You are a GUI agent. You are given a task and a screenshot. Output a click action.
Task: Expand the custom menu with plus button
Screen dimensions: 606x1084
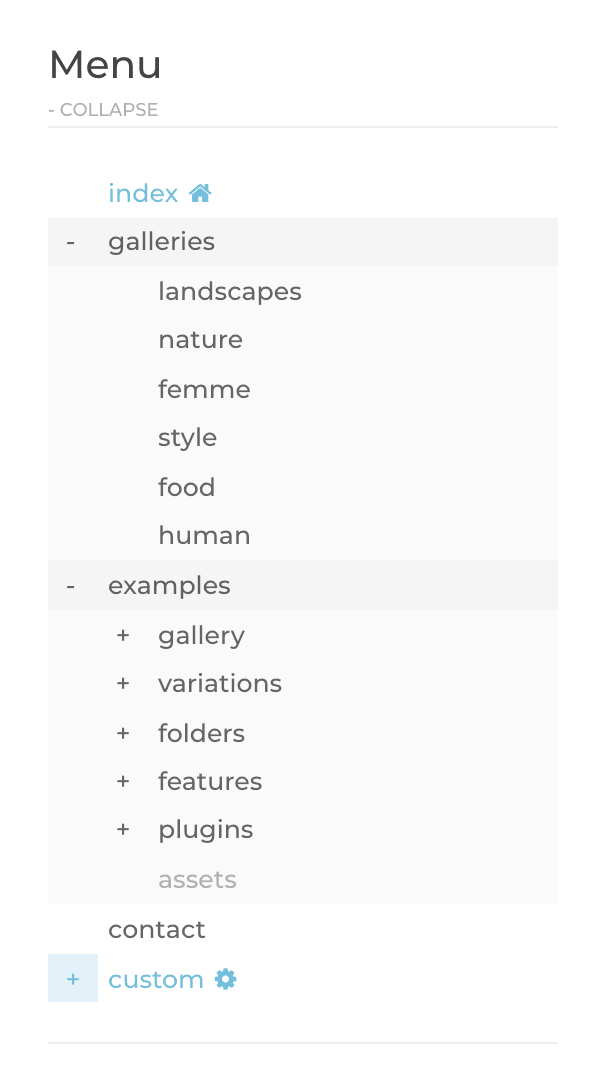point(73,979)
